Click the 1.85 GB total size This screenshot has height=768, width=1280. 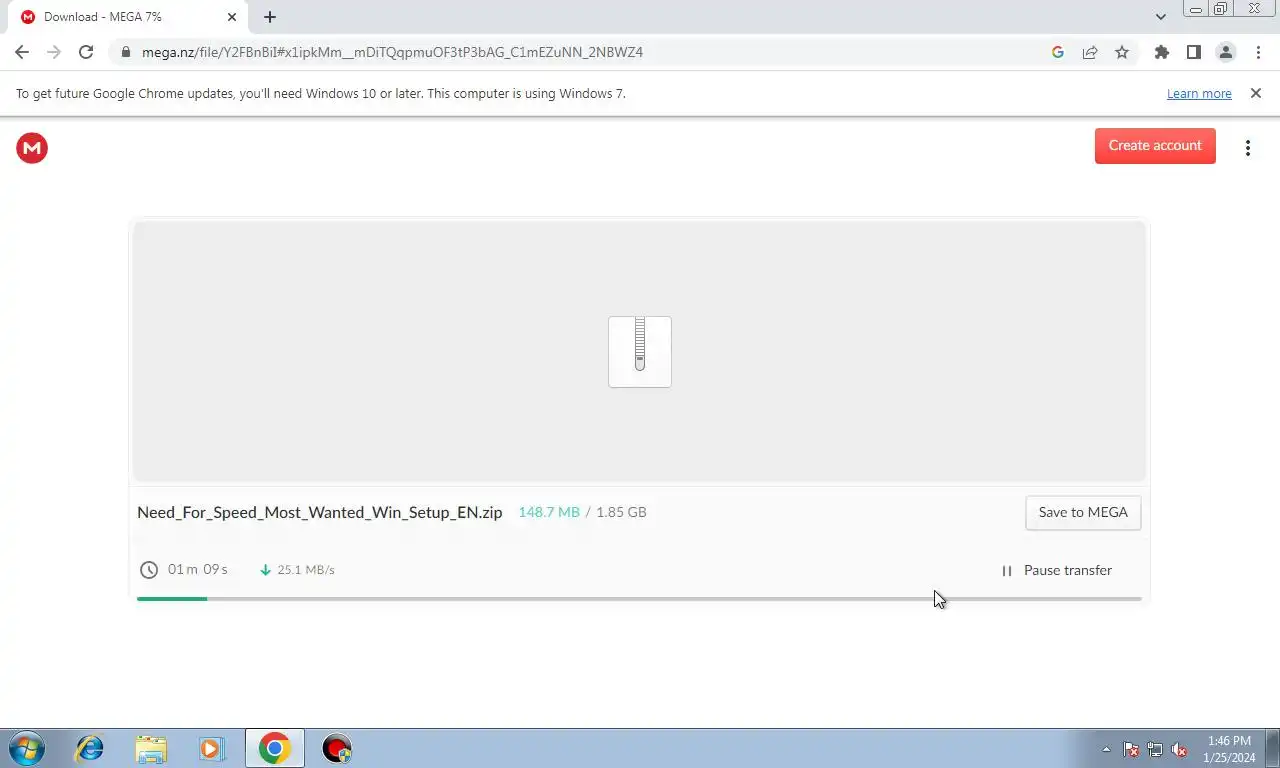pyautogui.click(x=621, y=512)
